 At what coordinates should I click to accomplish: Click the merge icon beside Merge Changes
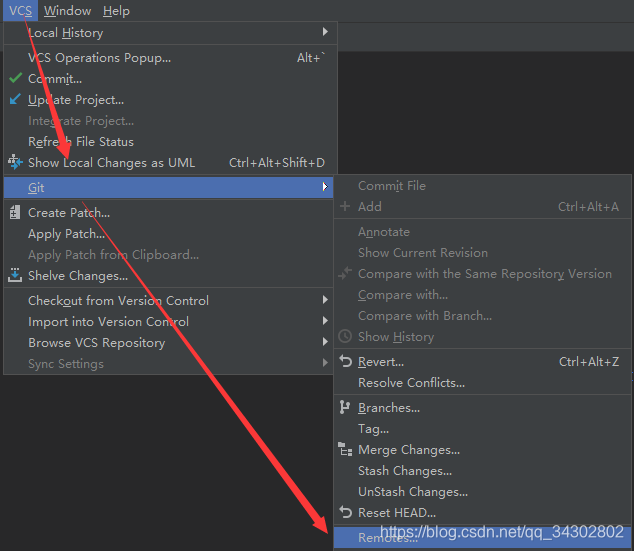click(345, 449)
